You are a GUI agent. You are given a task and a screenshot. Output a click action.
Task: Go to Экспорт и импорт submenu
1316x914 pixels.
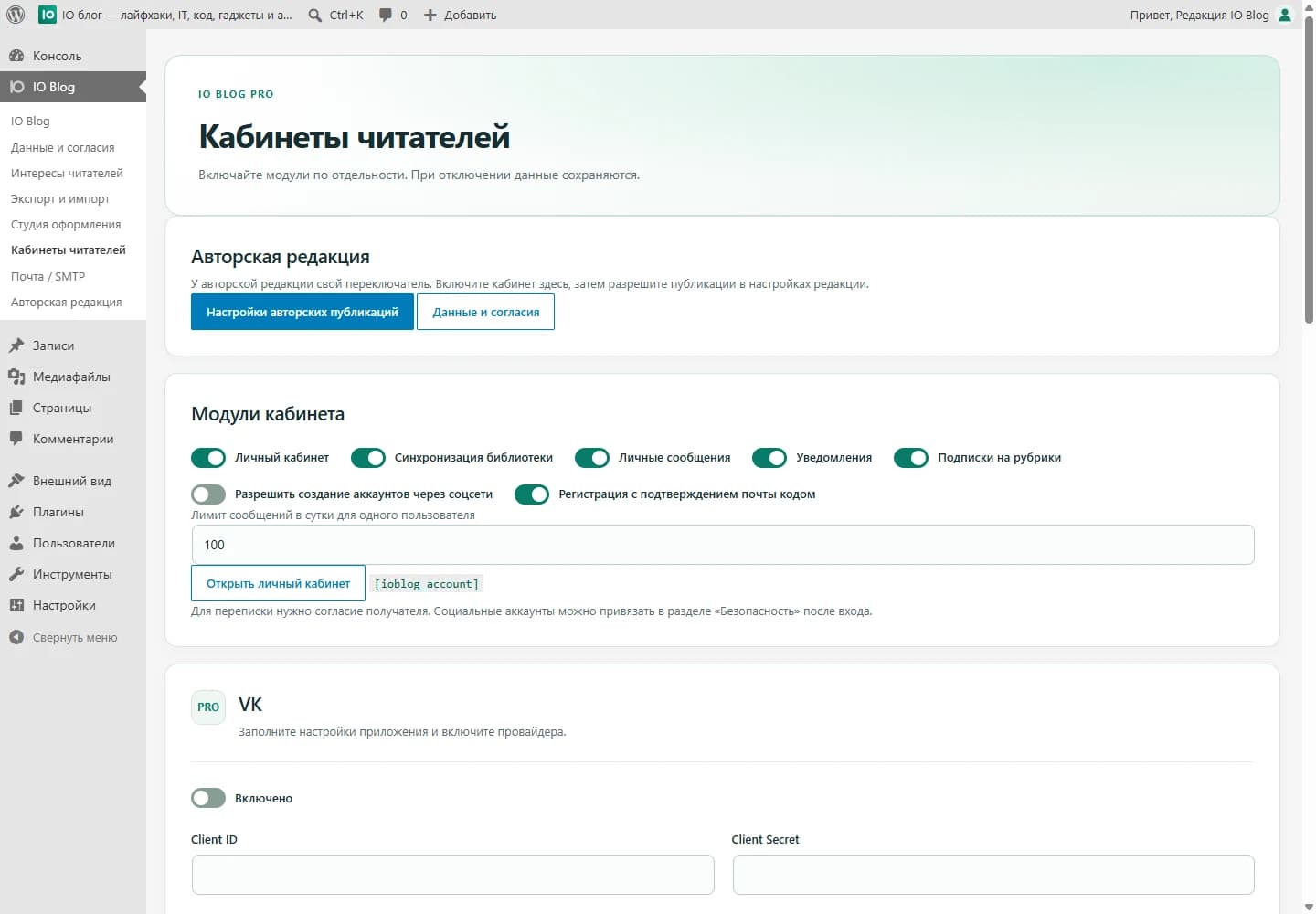60,198
